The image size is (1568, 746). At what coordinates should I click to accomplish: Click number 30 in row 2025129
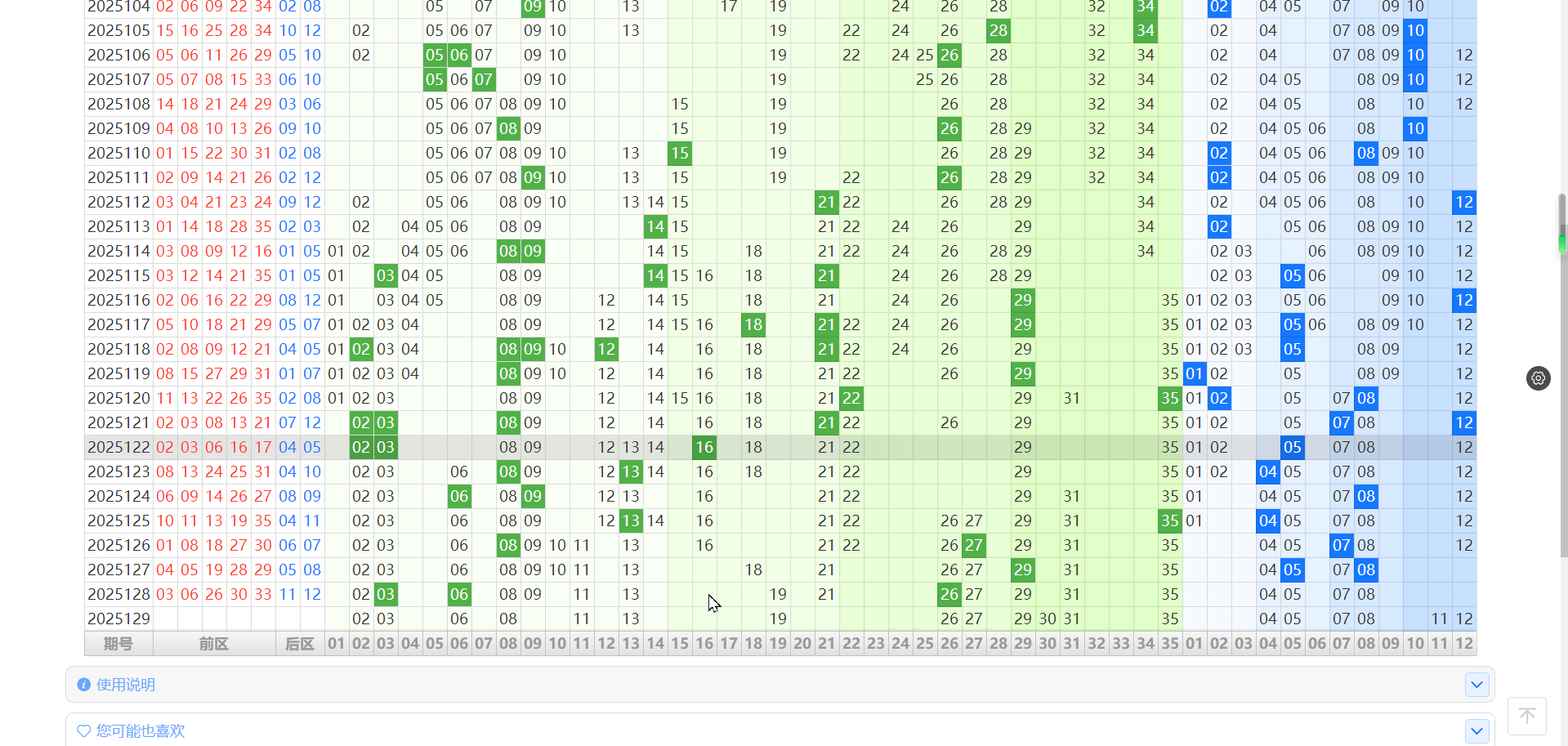coord(1048,619)
